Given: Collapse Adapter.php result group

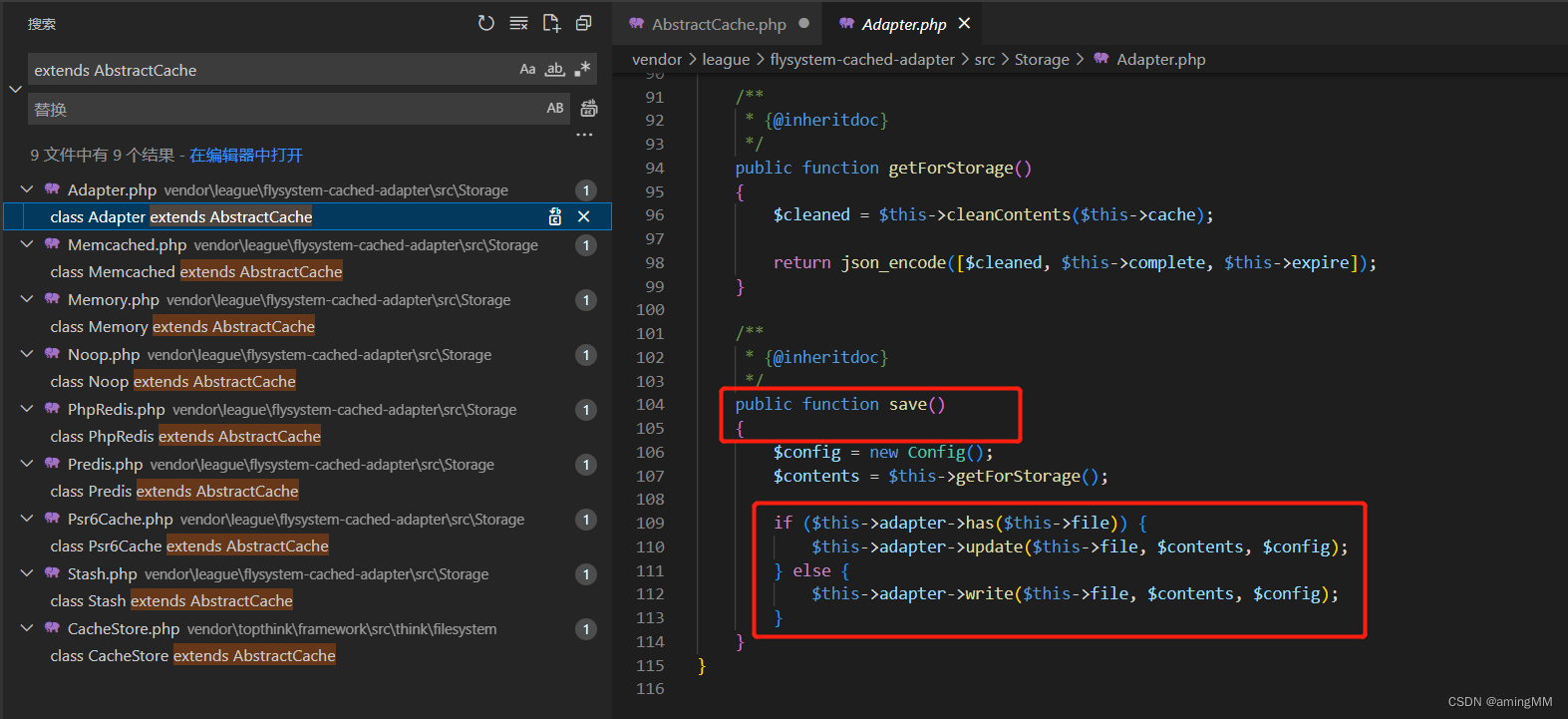Looking at the screenshot, I should point(27,189).
